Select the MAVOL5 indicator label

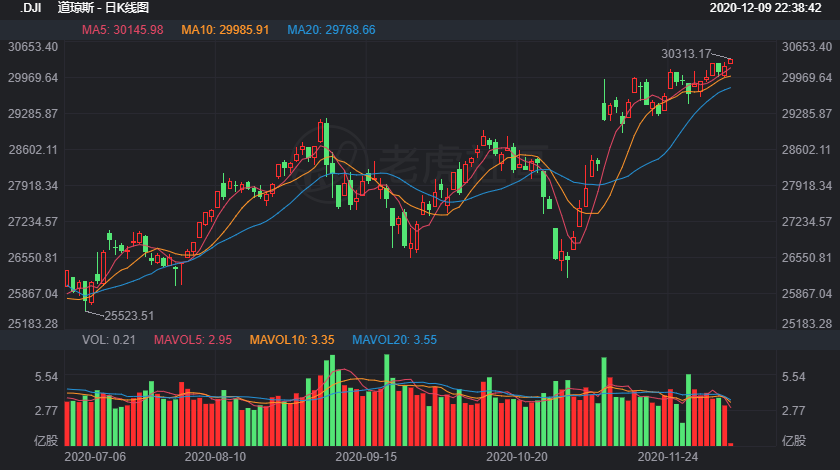tap(192, 340)
